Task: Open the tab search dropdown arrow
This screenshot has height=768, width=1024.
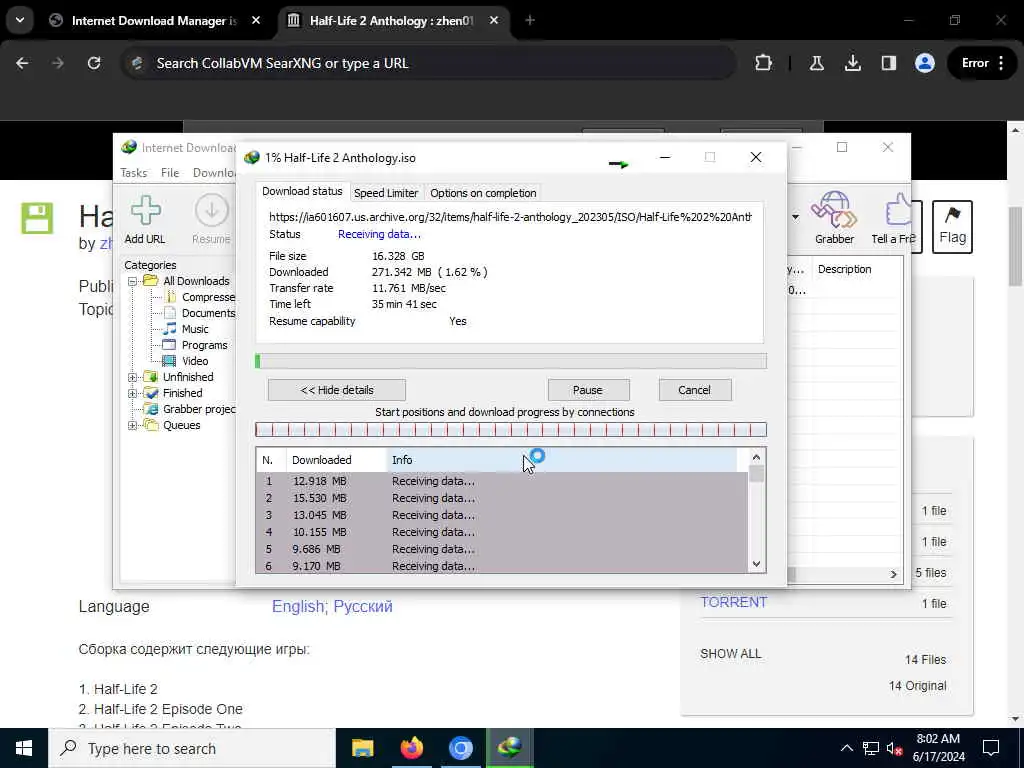Action: pyautogui.click(x=20, y=20)
